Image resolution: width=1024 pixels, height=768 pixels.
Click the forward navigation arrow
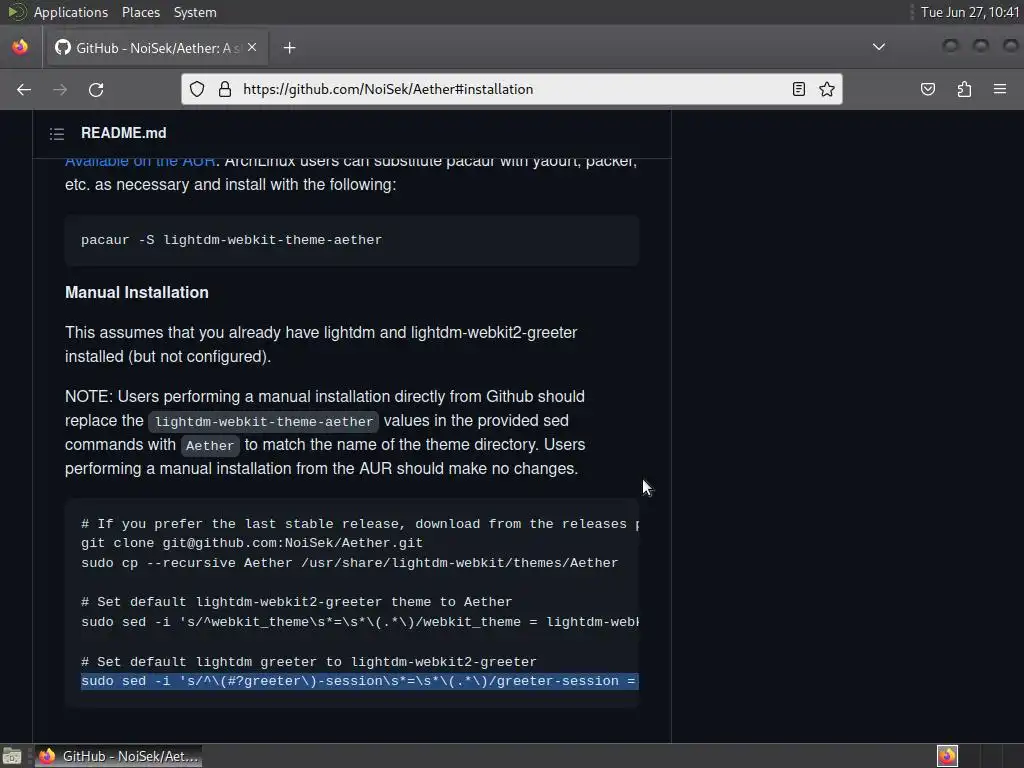pyautogui.click(x=60, y=89)
